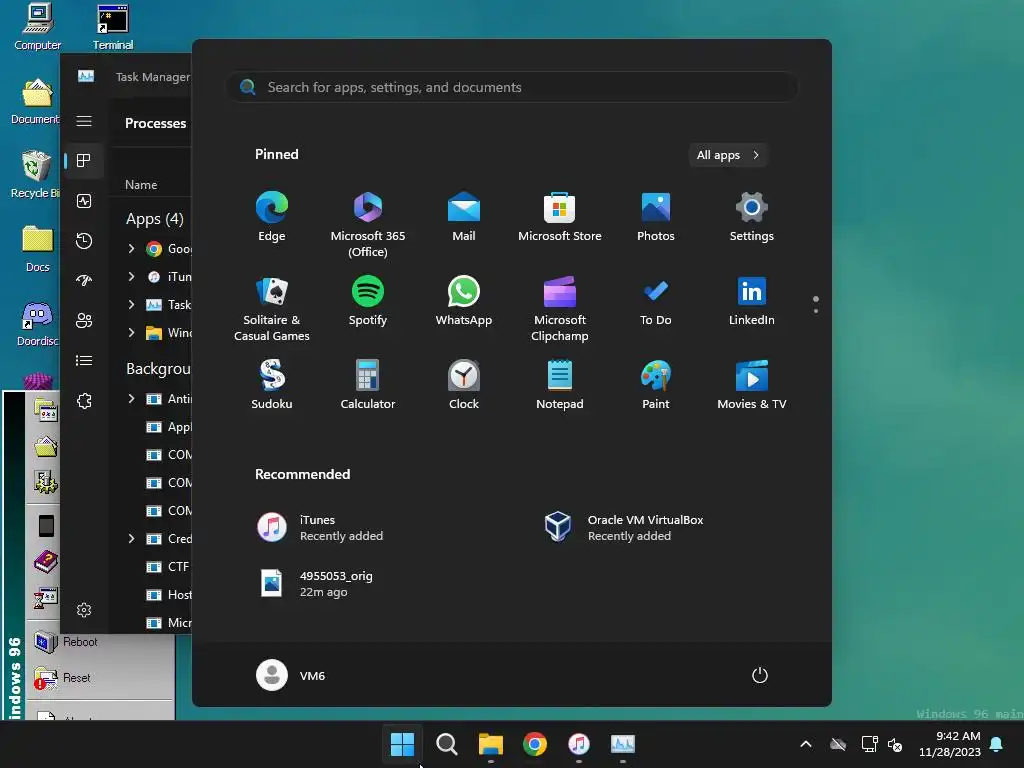This screenshot has height=768, width=1024.
Task: Open the Terminal desktop shortcut
Action: (x=113, y=27)
